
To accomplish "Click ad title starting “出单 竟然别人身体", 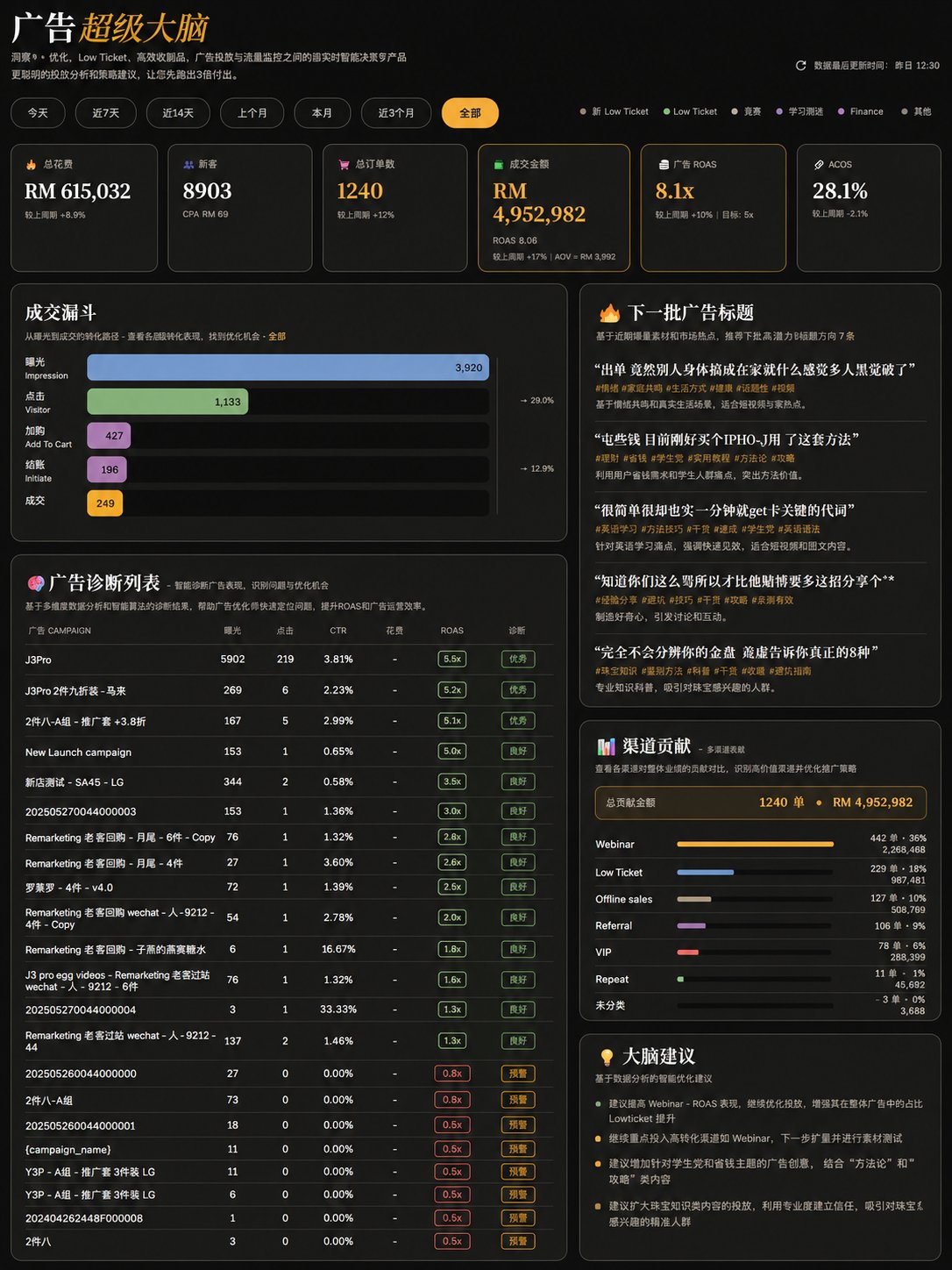I will 755,369.
